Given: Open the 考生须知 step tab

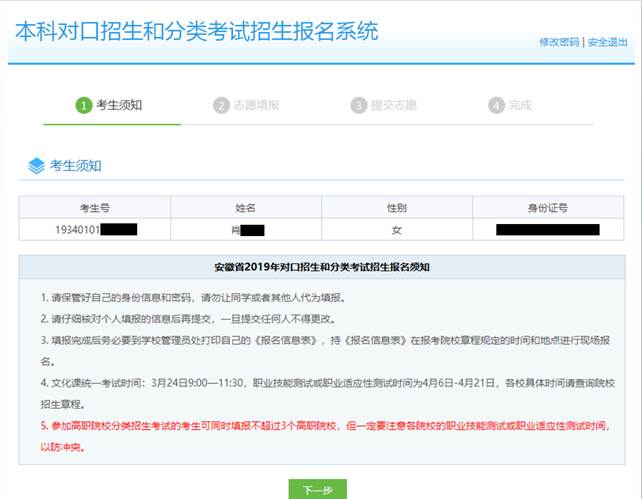Looking at the screenshot, I should 118,105.
